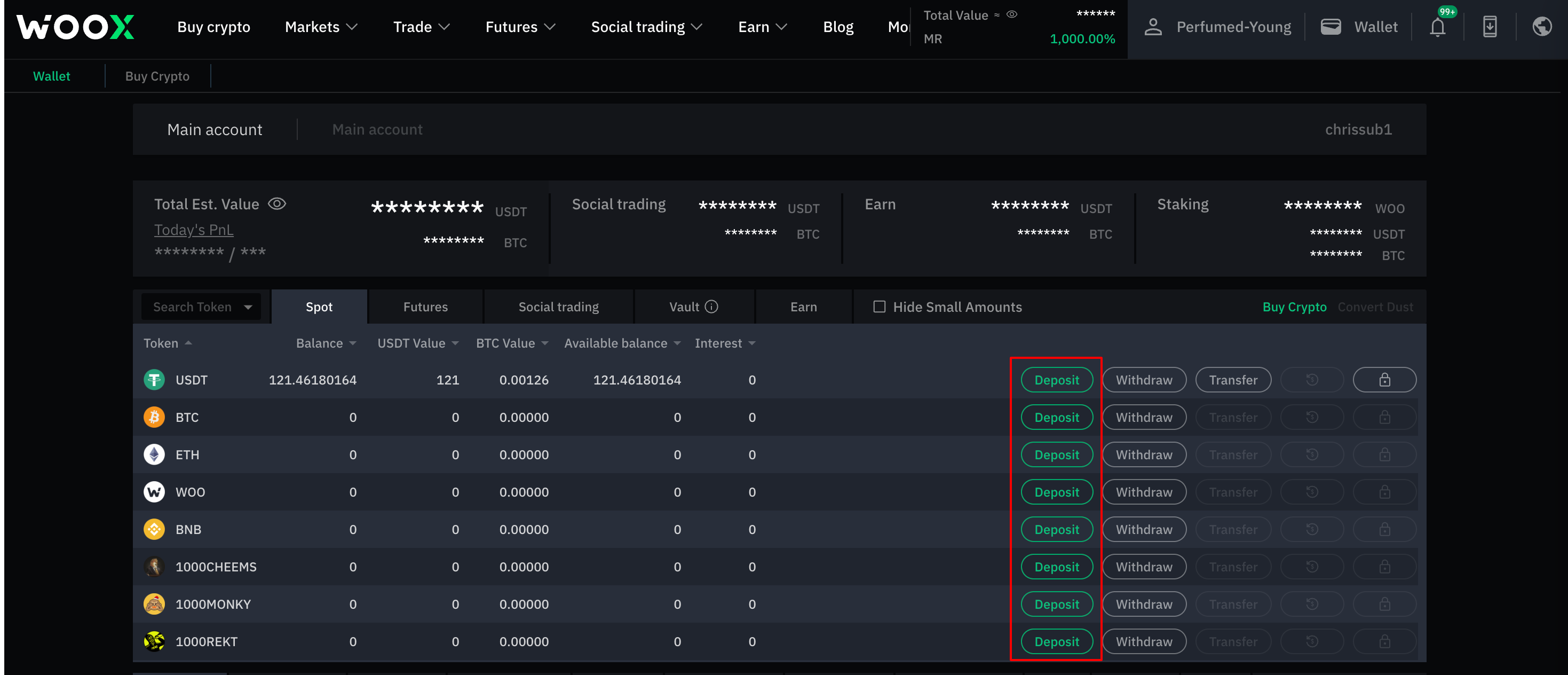Click the history icon in WOO row
The image size is (1568, 675).
[1312, 492]
